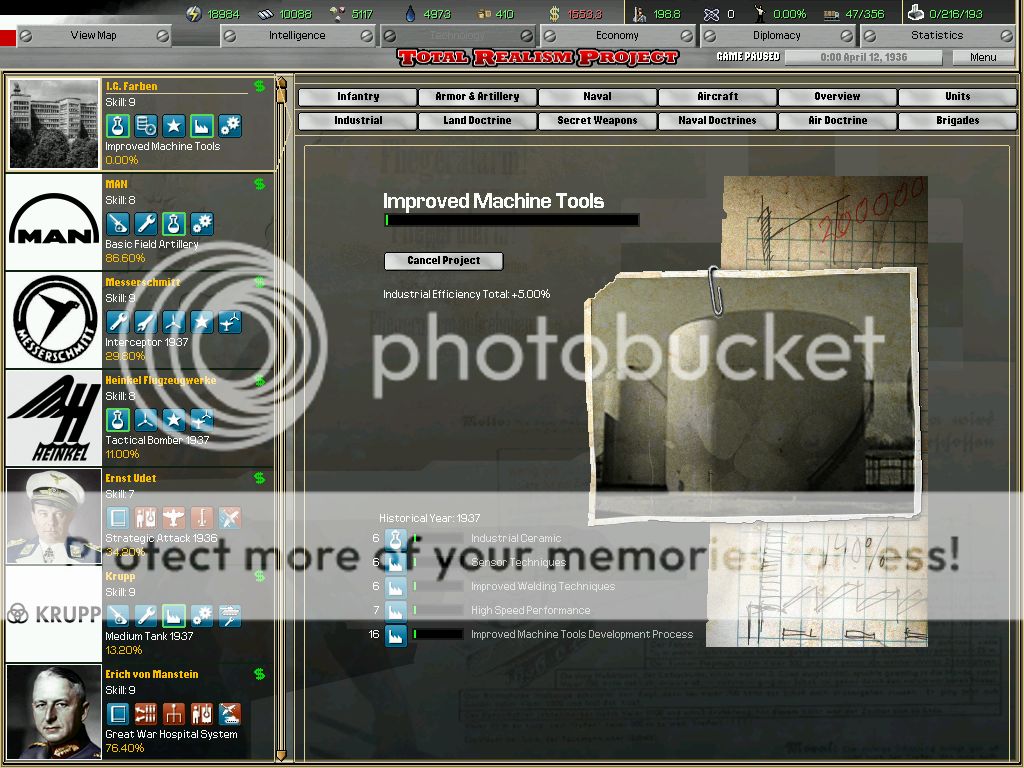Select the Messerschmitt logo
The image size is (1024, 768).
pyautogui.click(x=54, y=320)
